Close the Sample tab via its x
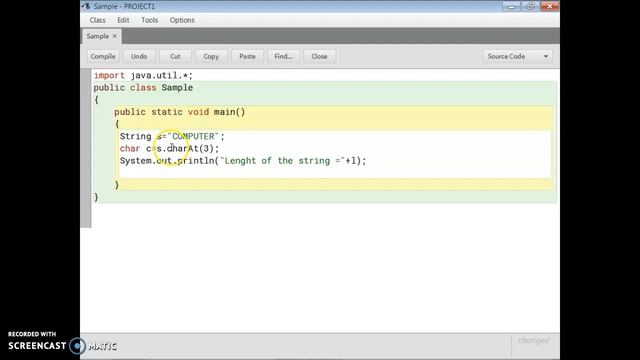The height and width of the screenshot is (360, 640). click(115, 36)
